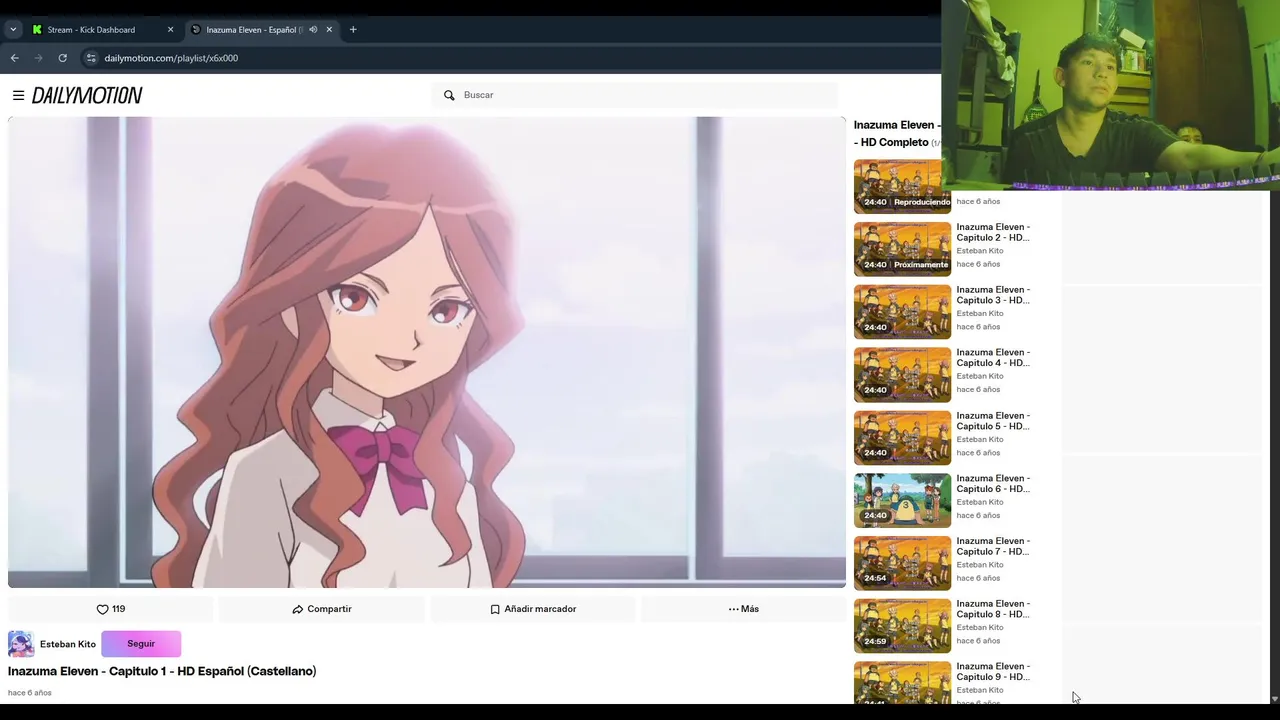The image size is (1280, 720).
Task: Switch to Stream - Kick Dashboard tab
Action: tap(91, 30)
